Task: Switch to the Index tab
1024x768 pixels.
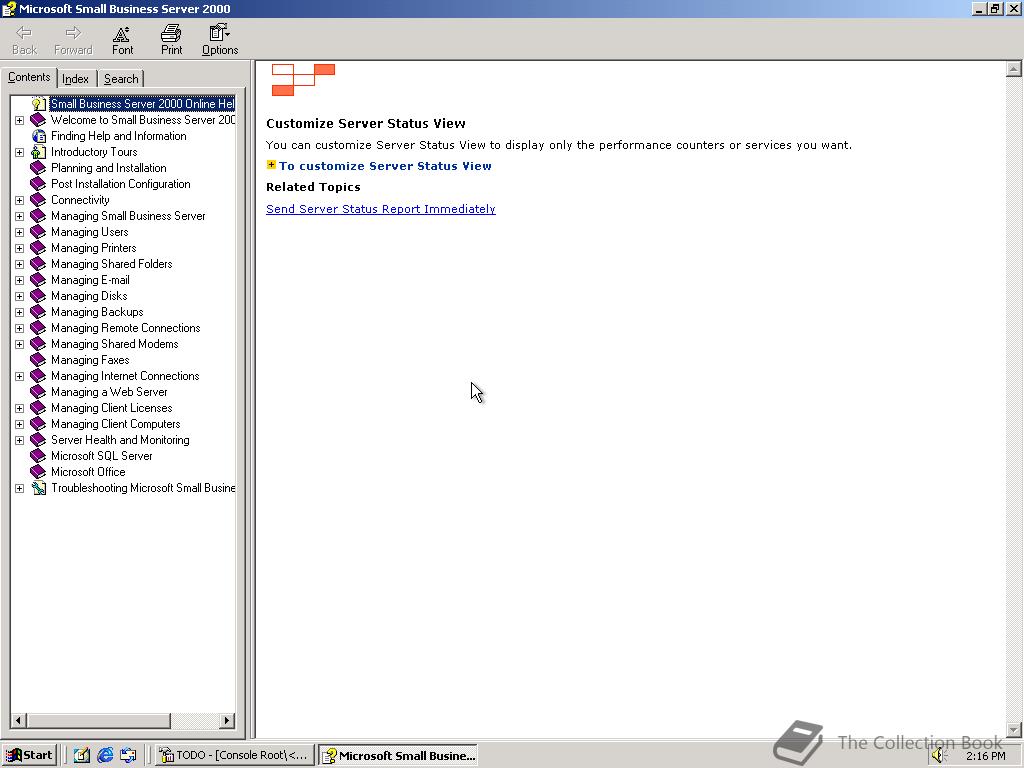Action: point(76,79)
